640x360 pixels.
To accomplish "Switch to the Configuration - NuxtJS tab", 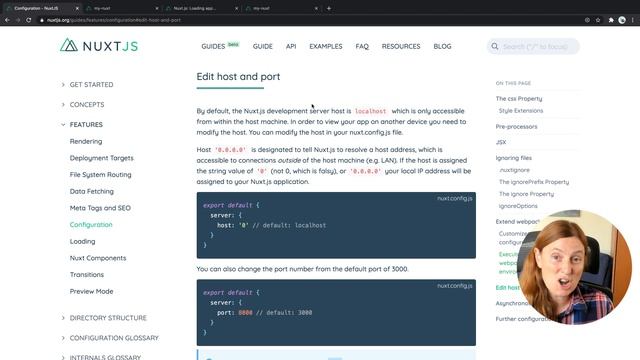I will click(x=41, y=8).
